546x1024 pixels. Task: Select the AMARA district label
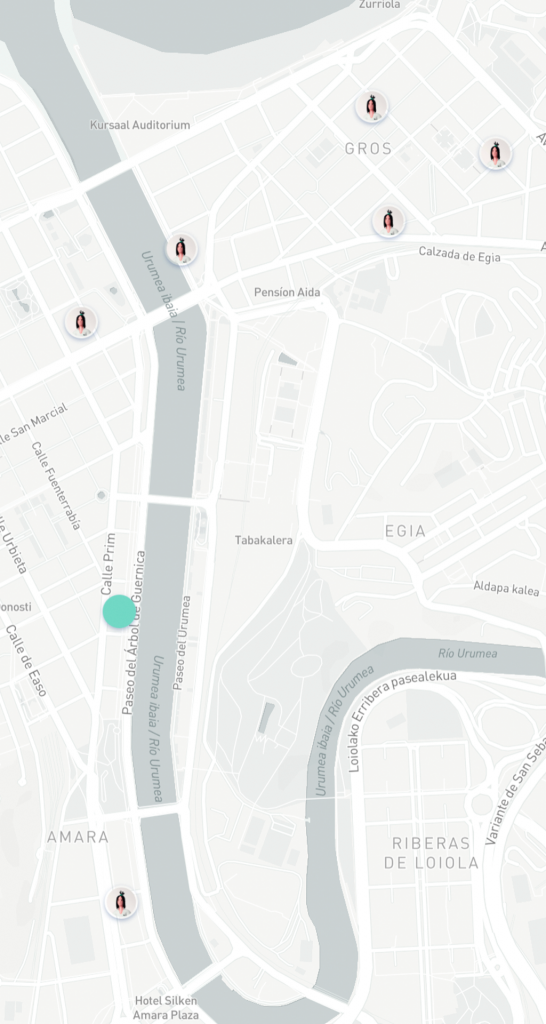pos(78,837)
